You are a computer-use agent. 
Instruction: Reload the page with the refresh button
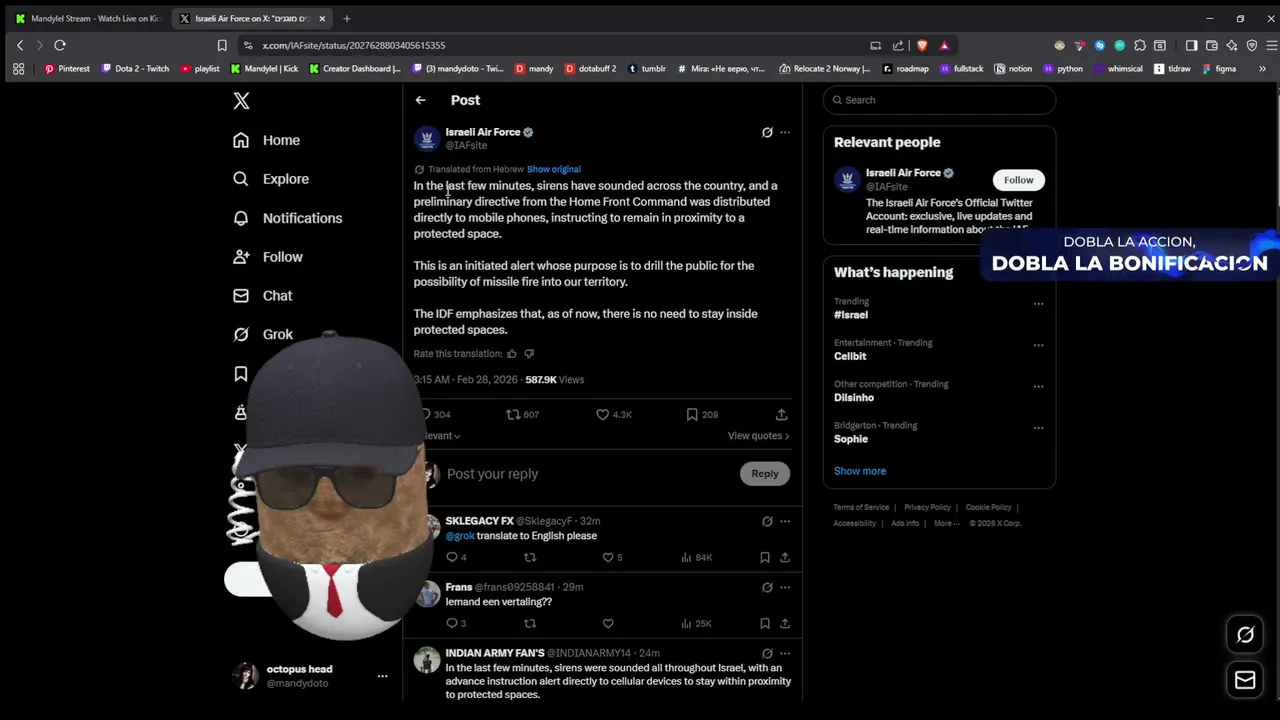(60, 45)
